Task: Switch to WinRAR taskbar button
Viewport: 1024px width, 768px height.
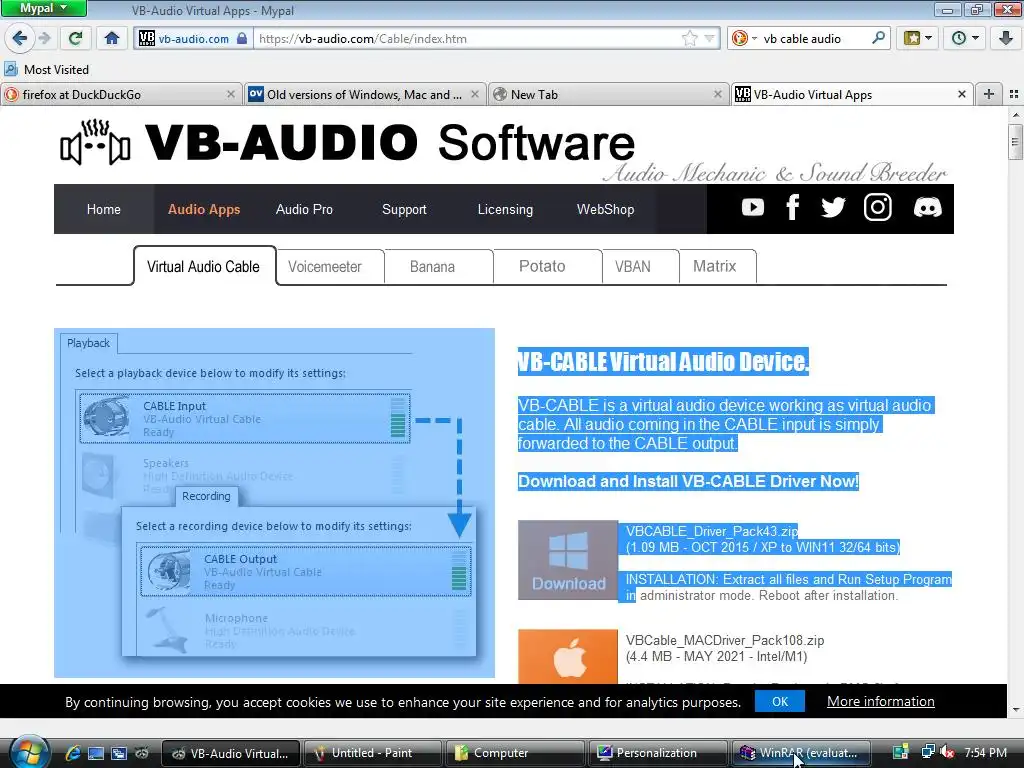Action: click(801, 753)
